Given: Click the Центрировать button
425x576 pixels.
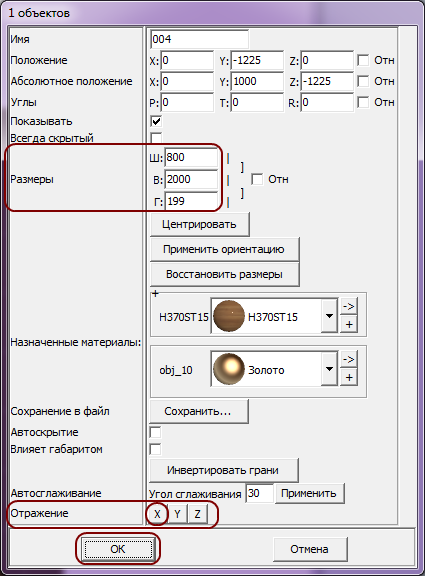Looking at the screenshot, I should pos(199,224).
